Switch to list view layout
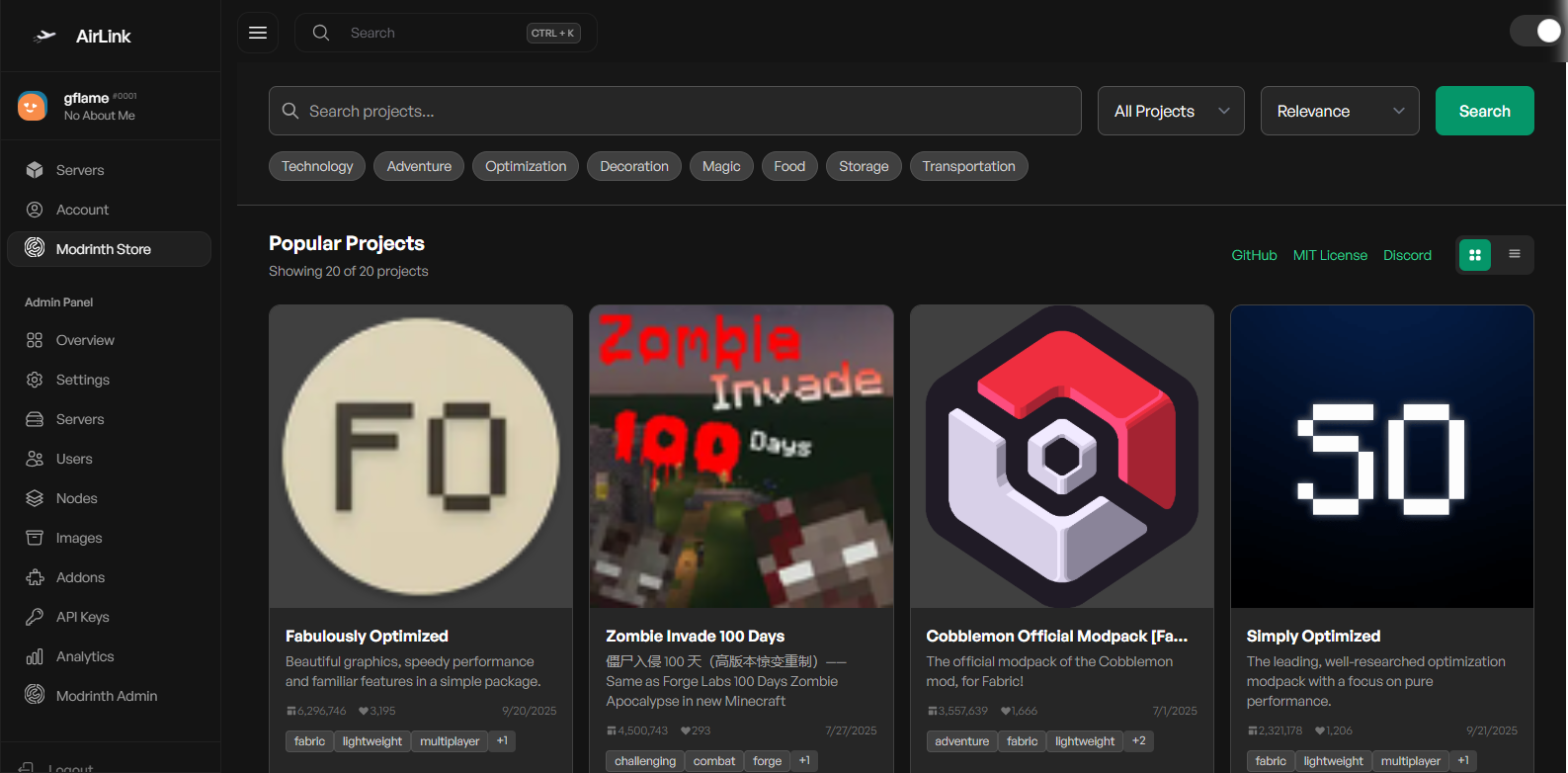 coord(1514,255)
